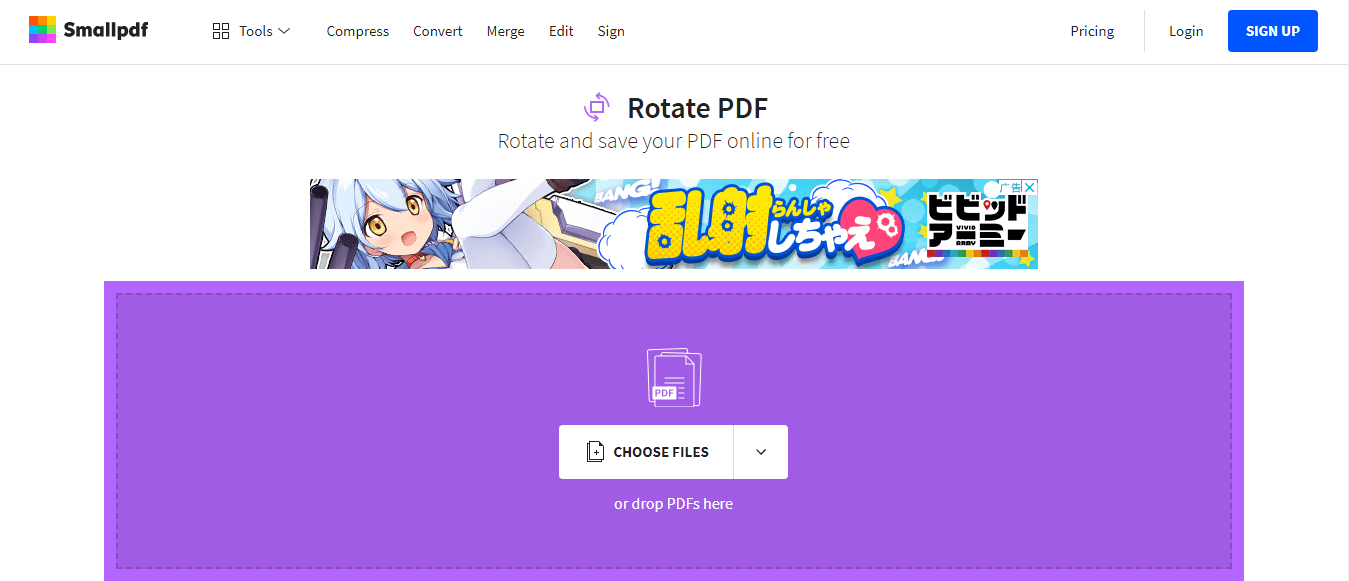Image resolution: width=1349 pixels, height=581 pixels.
Task: Click the Smallpdf brand name text
Action: point(105,30)
